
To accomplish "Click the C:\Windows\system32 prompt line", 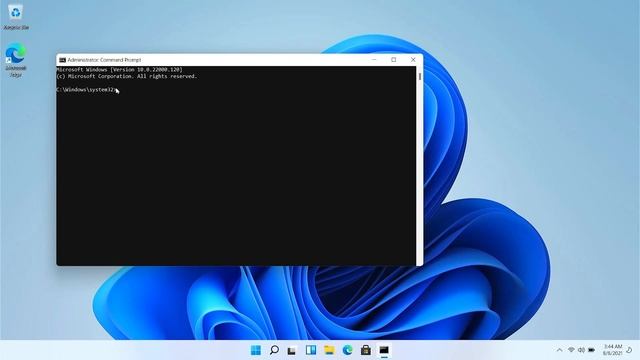I will click(87, 90).
